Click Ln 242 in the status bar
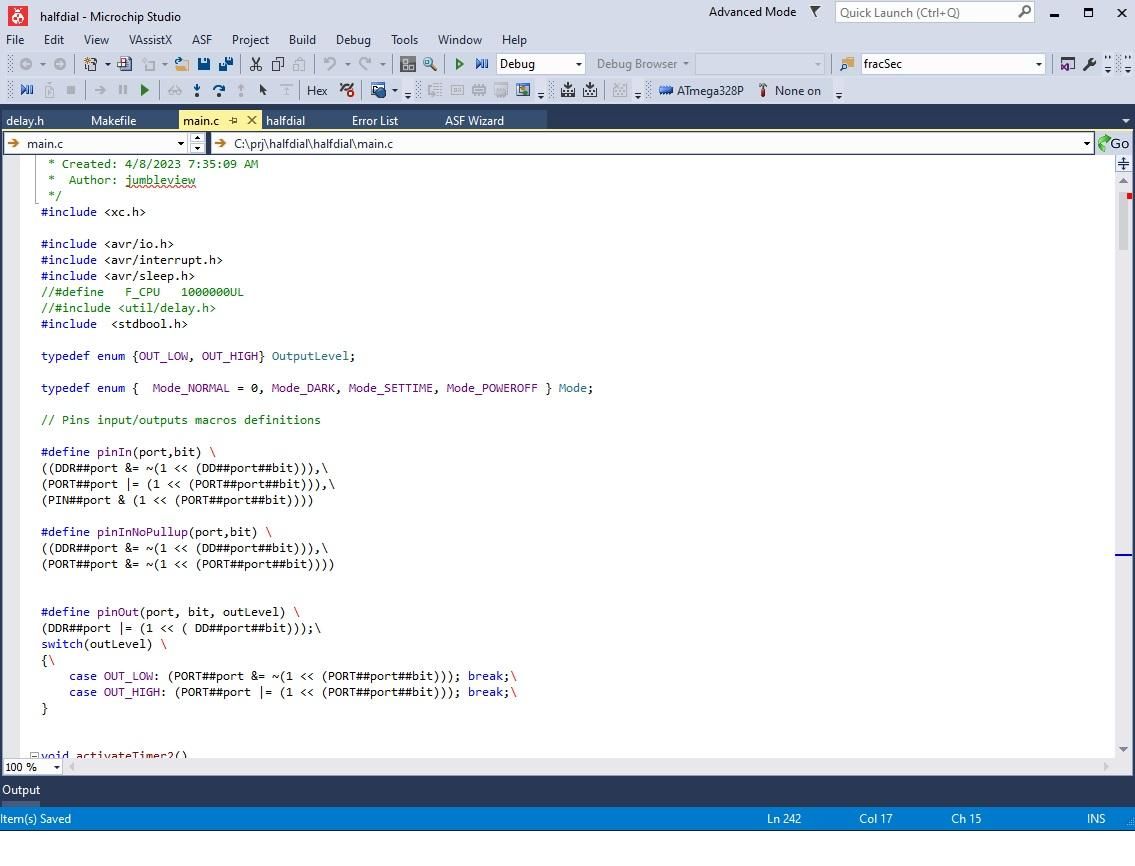The image size is (1135, 866). pos(784,818)
